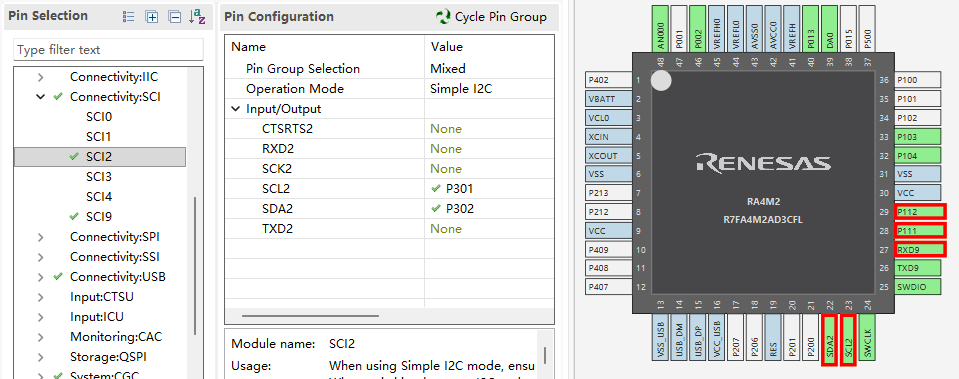Click the SWCLK pin on the chip

pyautogui.click(x=867, y=337)
